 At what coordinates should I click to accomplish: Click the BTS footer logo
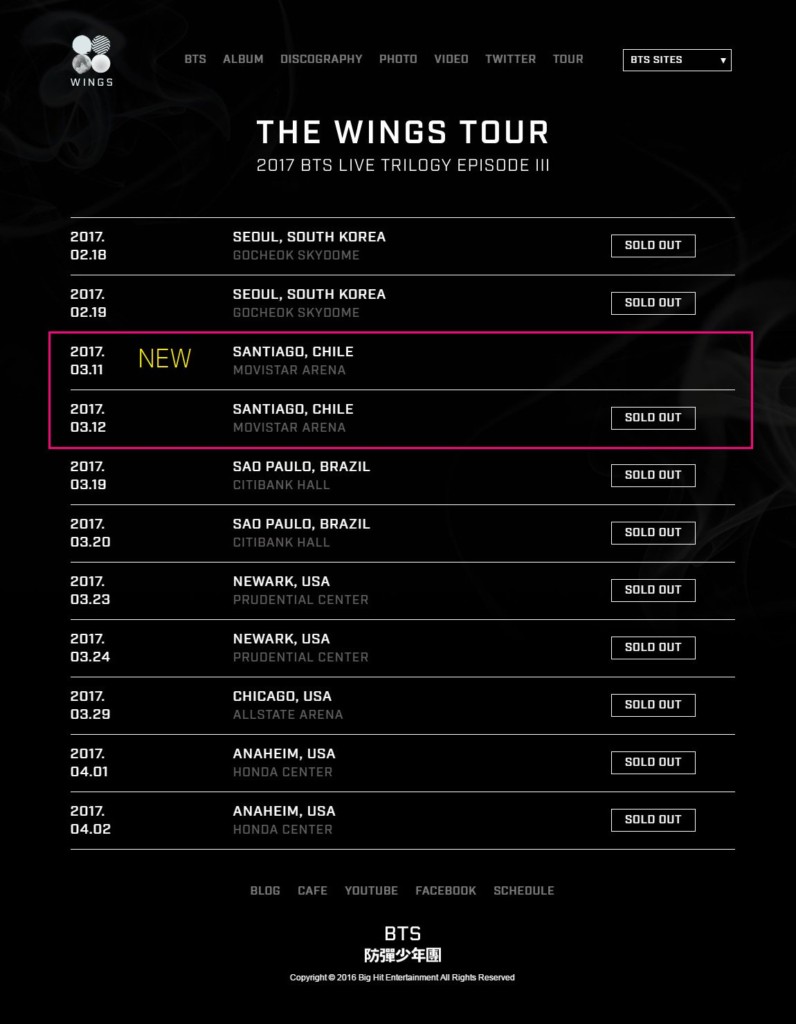click(402, 943)
